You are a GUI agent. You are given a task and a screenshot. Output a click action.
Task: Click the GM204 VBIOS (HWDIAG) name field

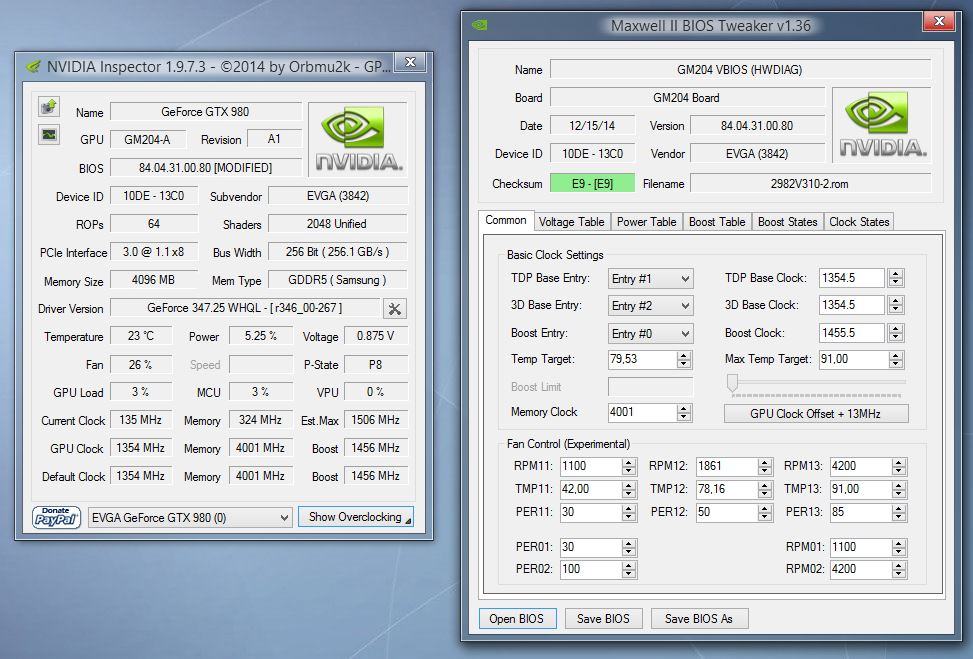tap(740, 69)
